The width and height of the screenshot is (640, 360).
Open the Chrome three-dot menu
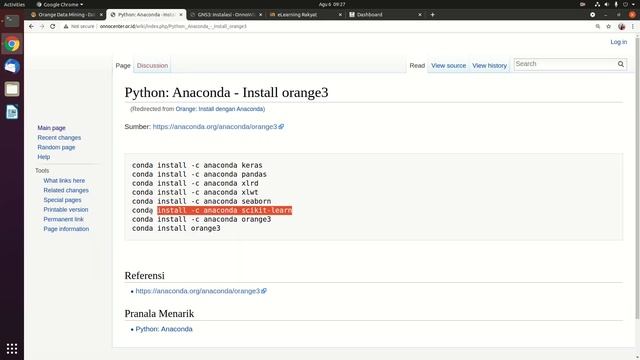tap(633, 26)
